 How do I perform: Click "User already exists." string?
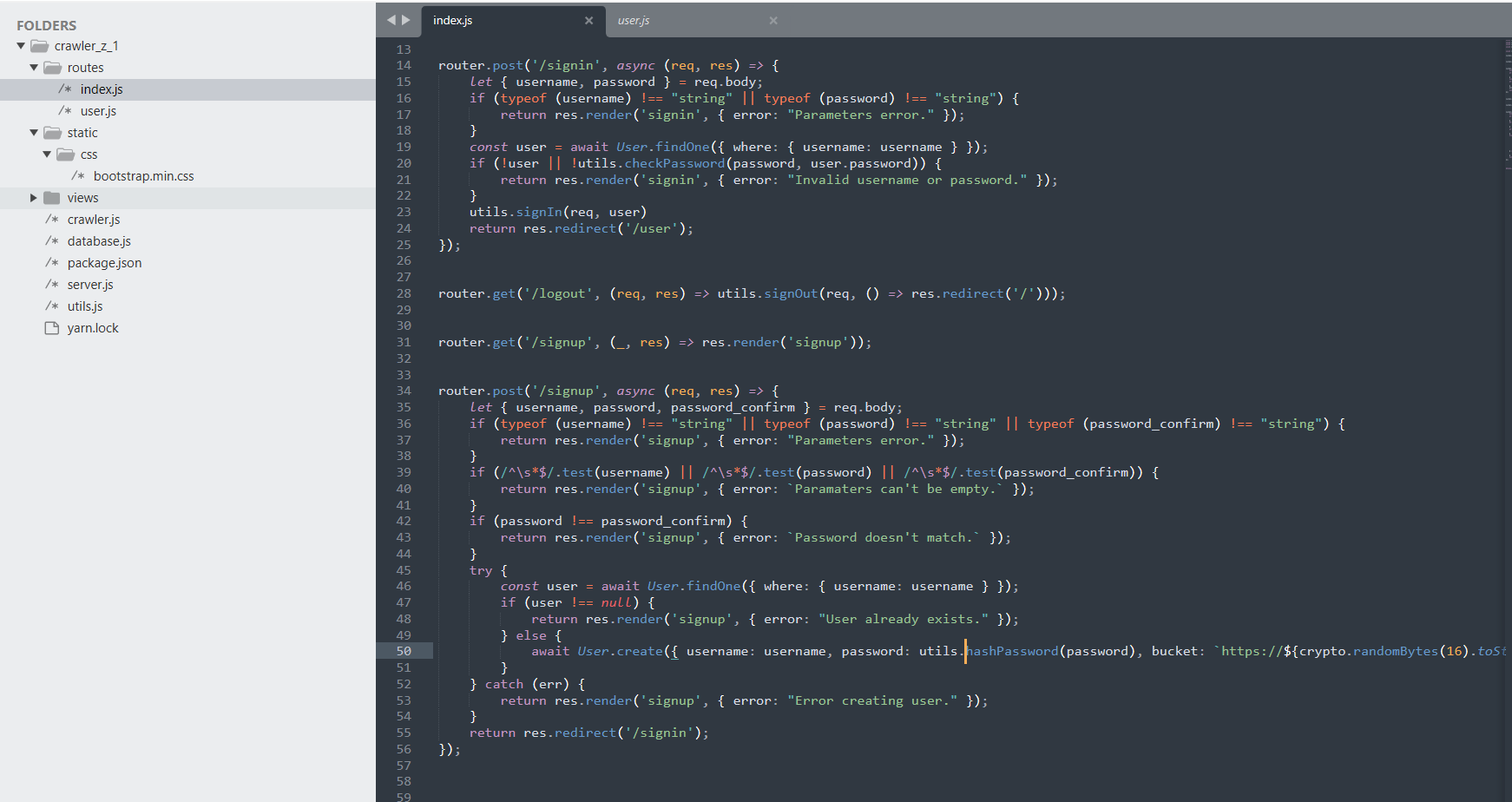[x=904, y=619]
